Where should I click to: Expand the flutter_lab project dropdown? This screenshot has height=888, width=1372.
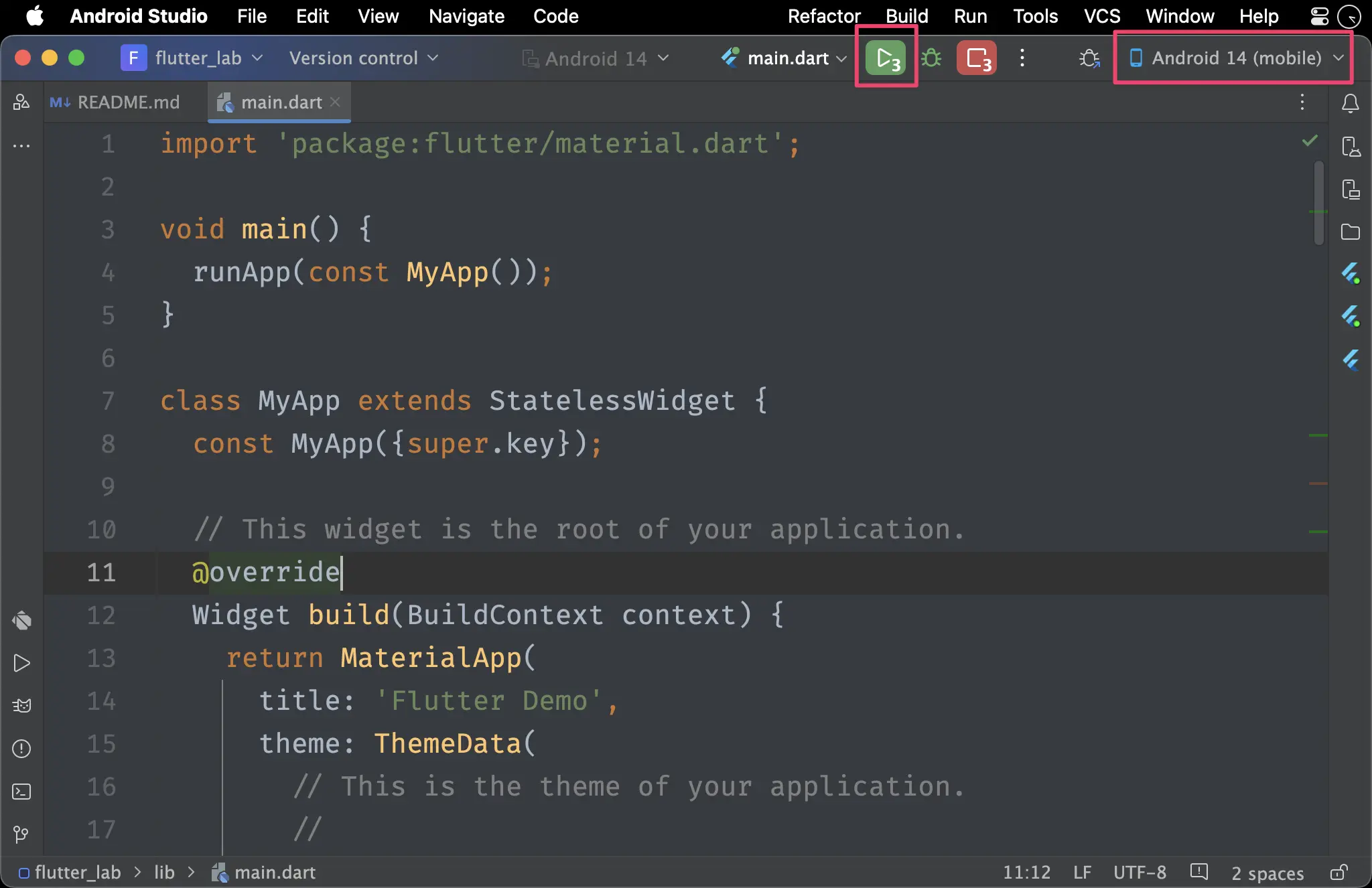192,58
